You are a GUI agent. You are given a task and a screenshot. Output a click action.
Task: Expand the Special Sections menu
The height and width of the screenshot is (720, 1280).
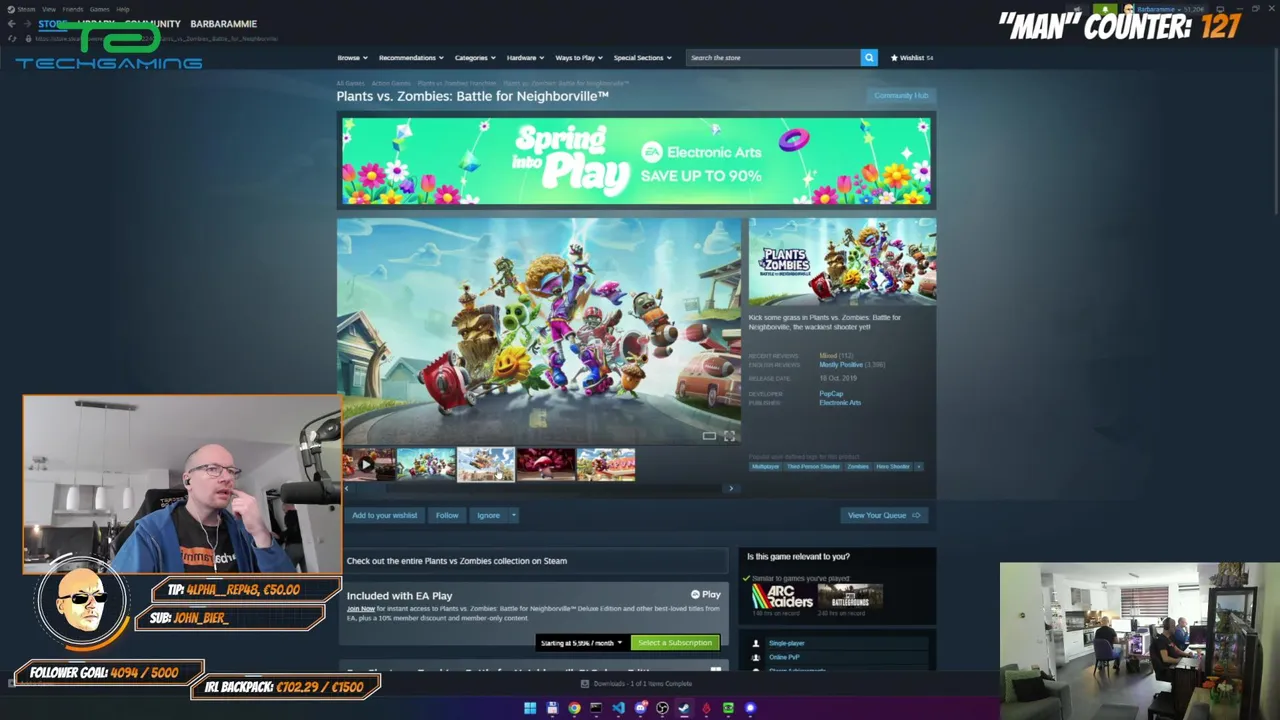click(642, 58)
